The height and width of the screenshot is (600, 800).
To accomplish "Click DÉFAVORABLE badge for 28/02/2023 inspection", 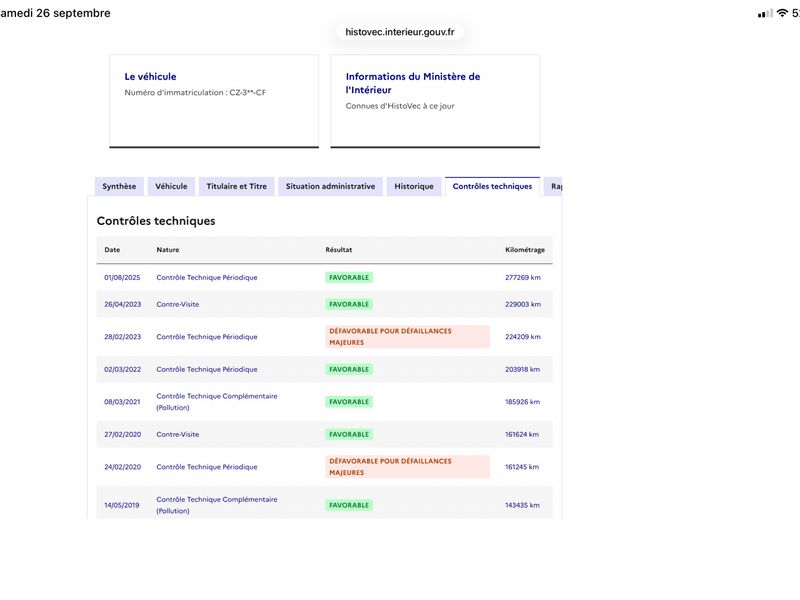I will click(x=408, y=337).
